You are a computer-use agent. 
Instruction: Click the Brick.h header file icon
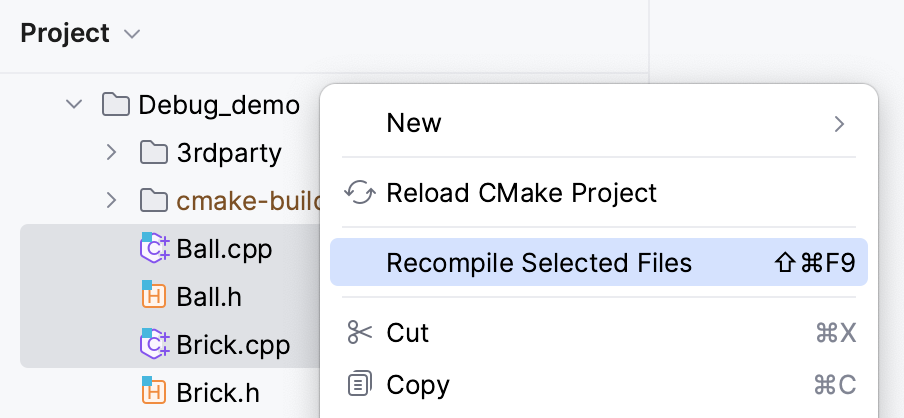tap(154, 393)
